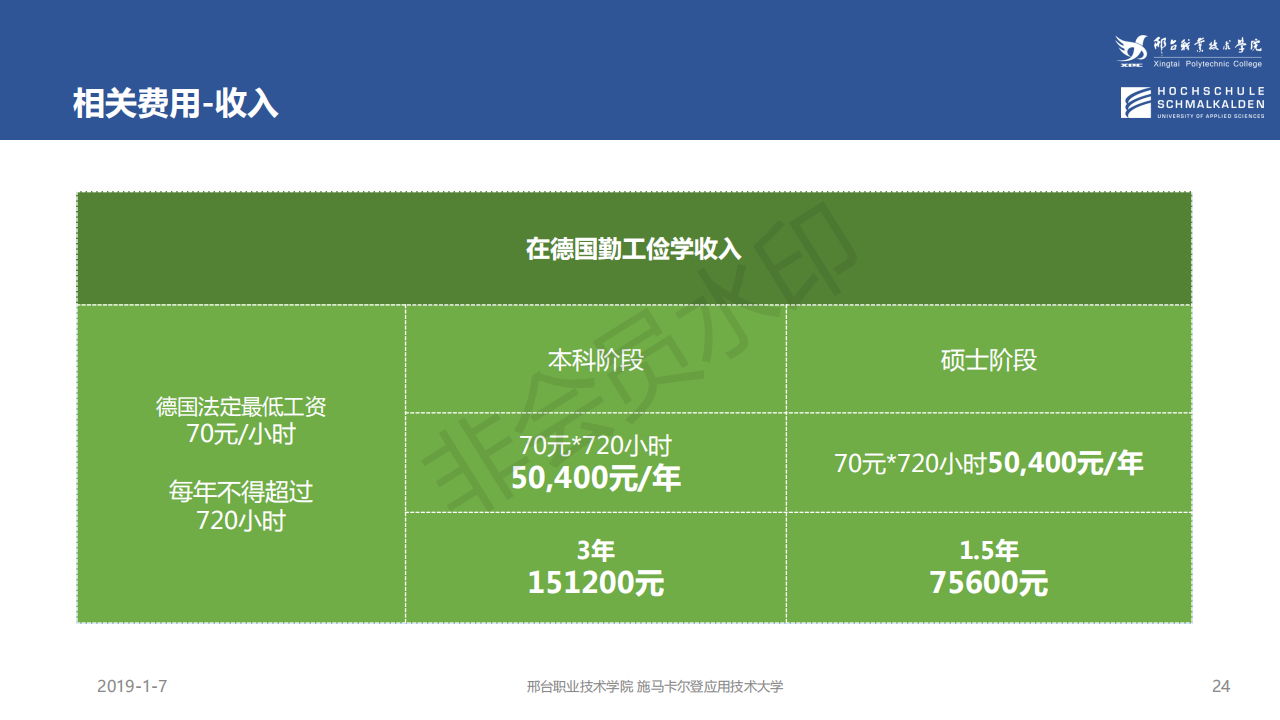Screen dimensions: 1280x720
Task: Click the 151200元 total amount
Action: tap(595, 583)
